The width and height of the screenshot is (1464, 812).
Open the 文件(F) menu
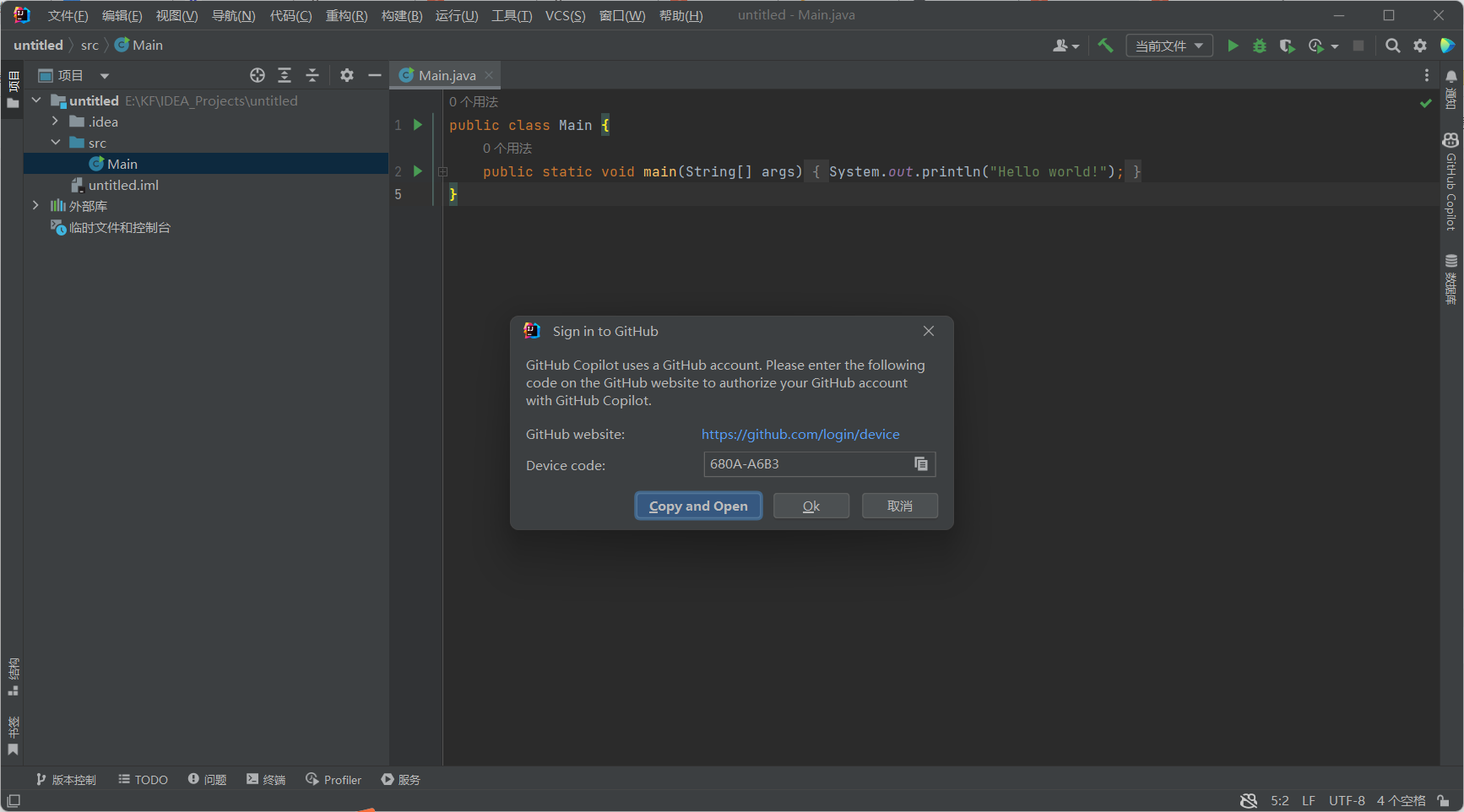(68, 16)
